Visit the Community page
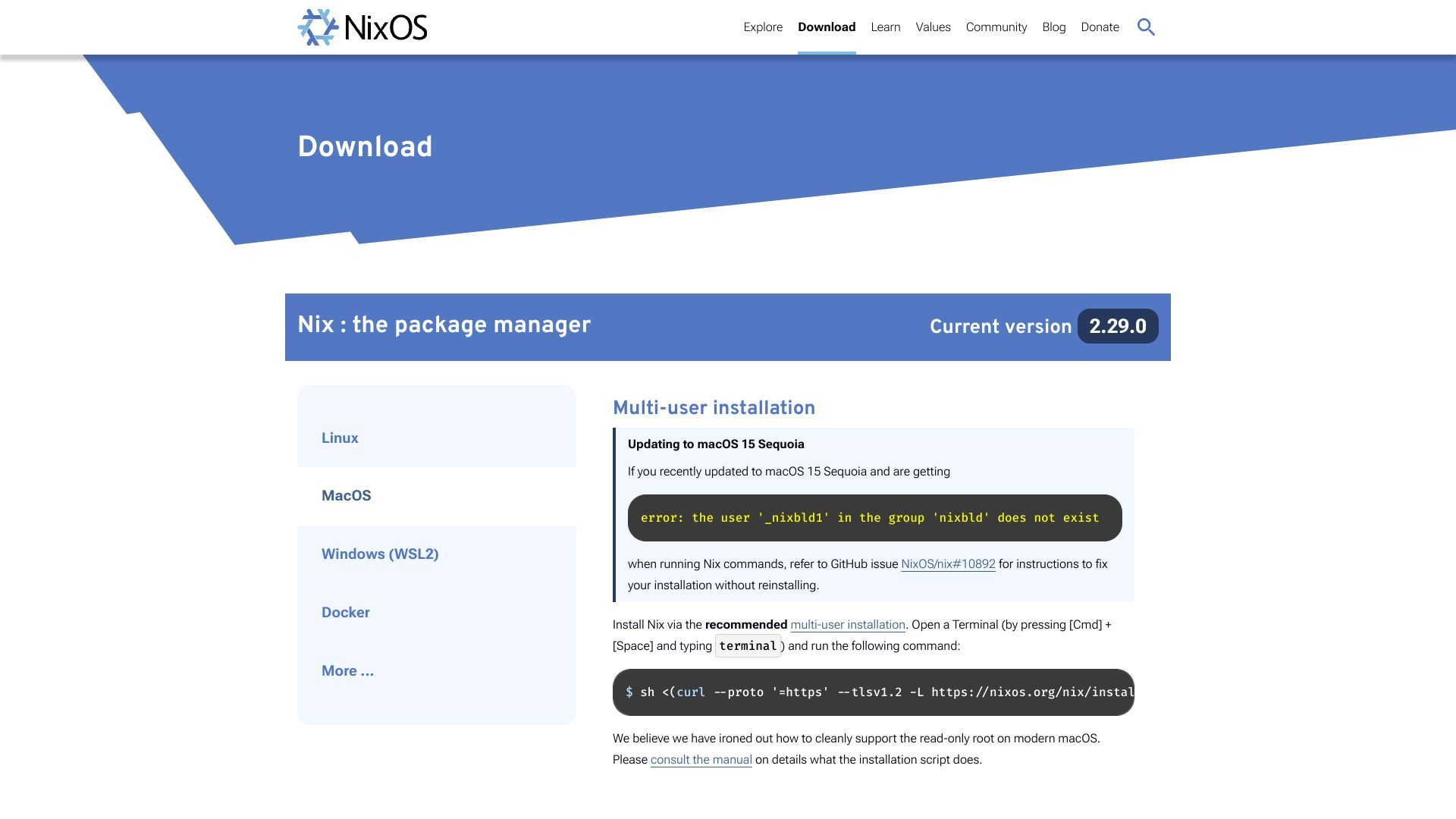 click(996, 27)
